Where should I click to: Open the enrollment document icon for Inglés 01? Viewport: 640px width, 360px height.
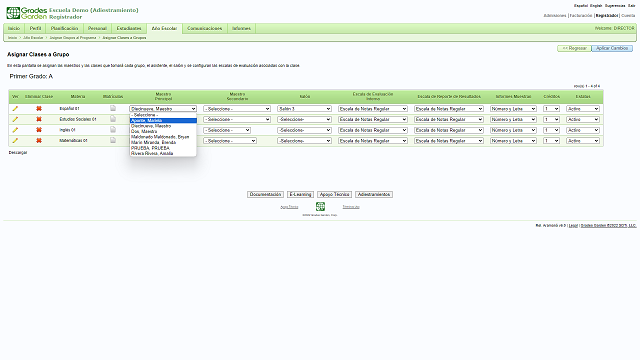click(x=113, y=129)
